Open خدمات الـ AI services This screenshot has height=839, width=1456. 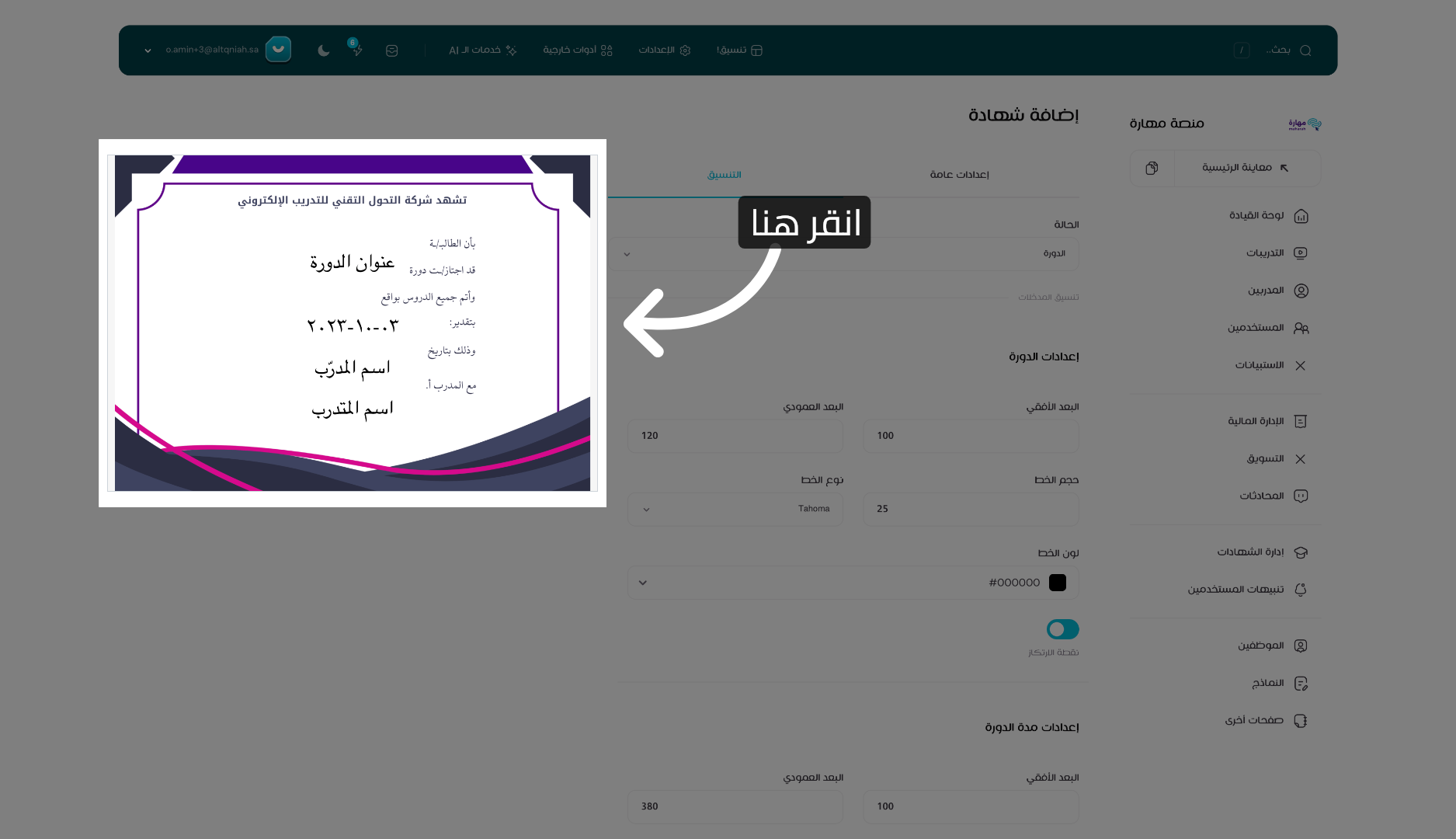coord(481,50)
